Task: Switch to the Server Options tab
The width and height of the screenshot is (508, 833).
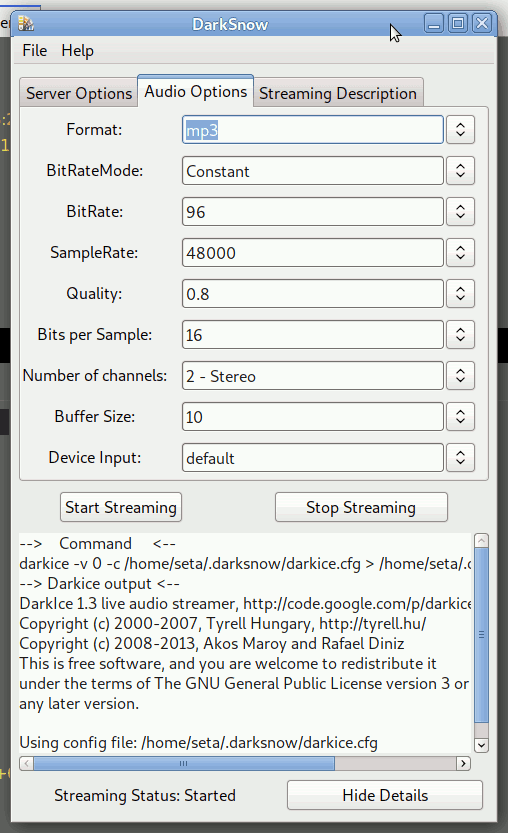Action: [x=79, y=93]
